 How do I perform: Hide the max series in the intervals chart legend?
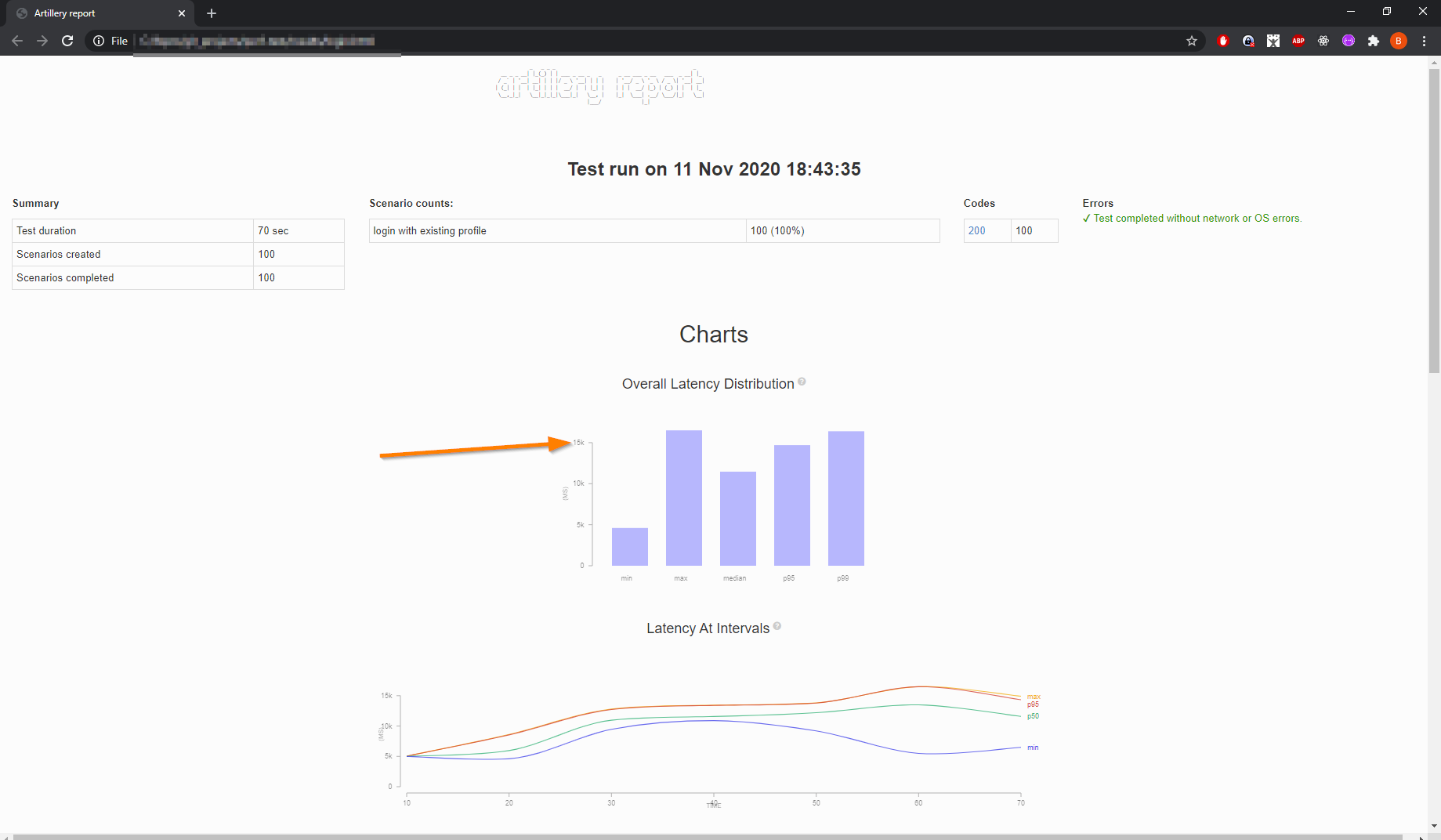1033,697
